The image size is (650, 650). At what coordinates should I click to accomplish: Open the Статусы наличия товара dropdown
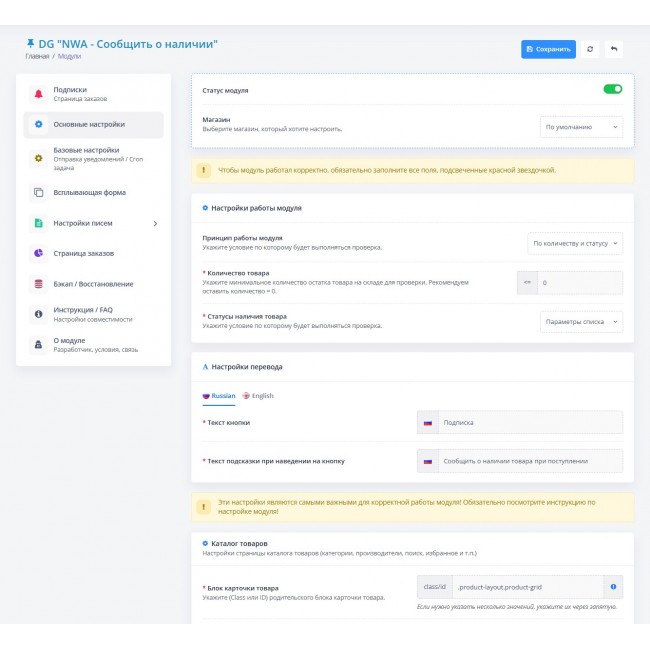point(580,321)
